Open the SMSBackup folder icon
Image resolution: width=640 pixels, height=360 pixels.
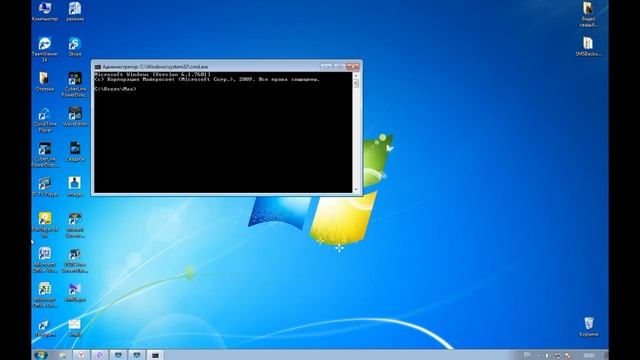588,47
